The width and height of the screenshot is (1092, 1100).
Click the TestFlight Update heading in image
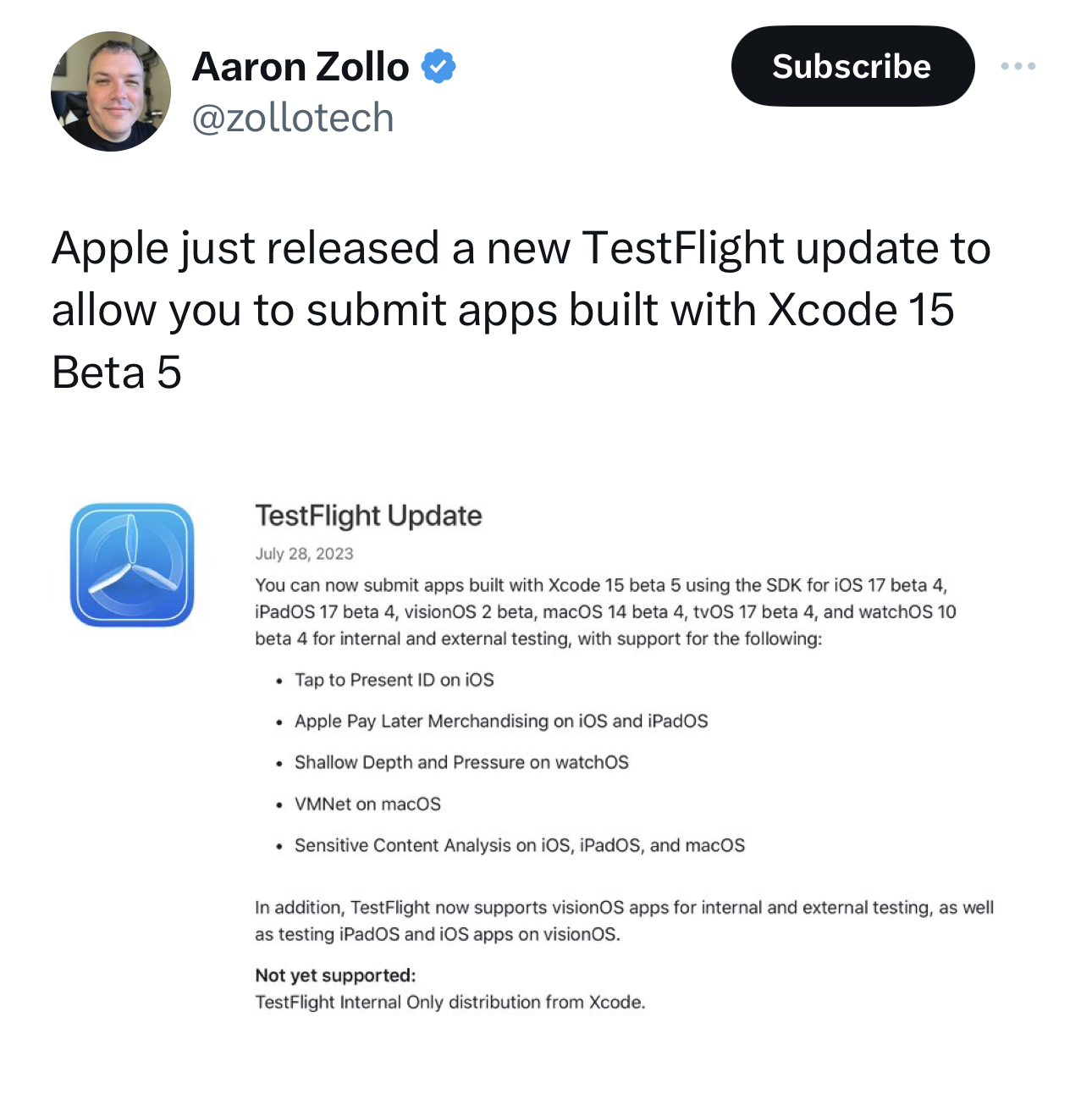[368, 515]
